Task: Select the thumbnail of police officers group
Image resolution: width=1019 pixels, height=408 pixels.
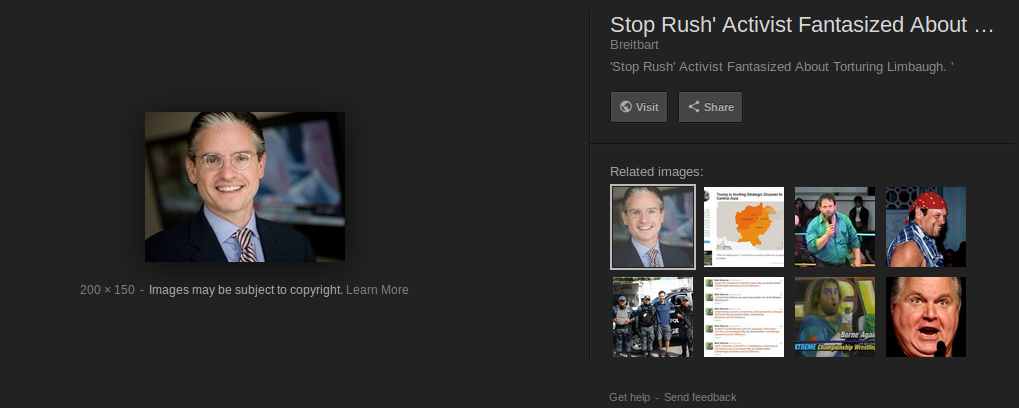Action: pos(653,317)
